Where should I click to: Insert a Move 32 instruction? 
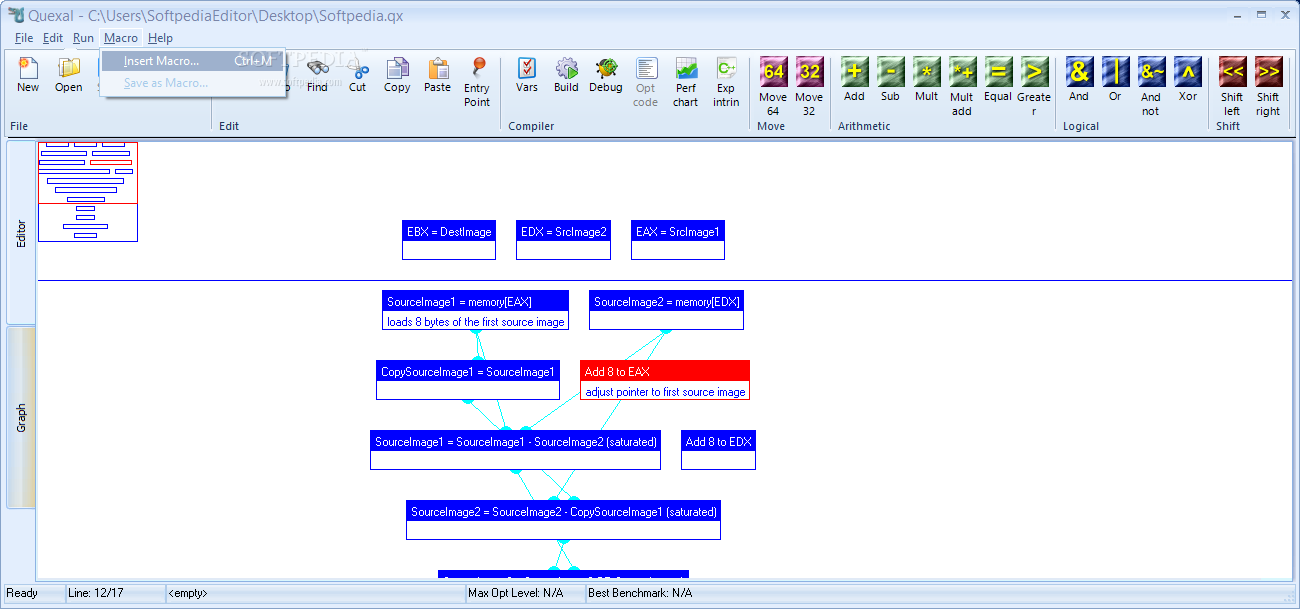[809, 71]
